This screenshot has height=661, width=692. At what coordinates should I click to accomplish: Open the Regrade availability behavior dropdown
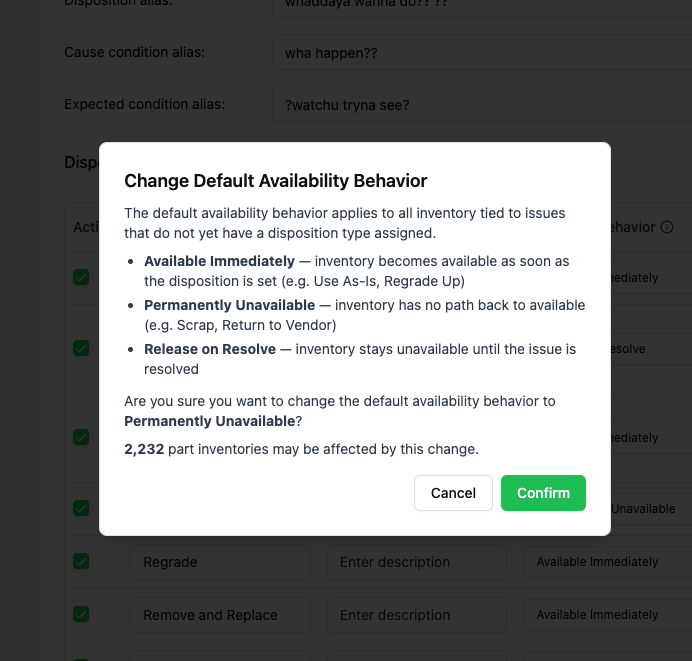pos(607,562)
